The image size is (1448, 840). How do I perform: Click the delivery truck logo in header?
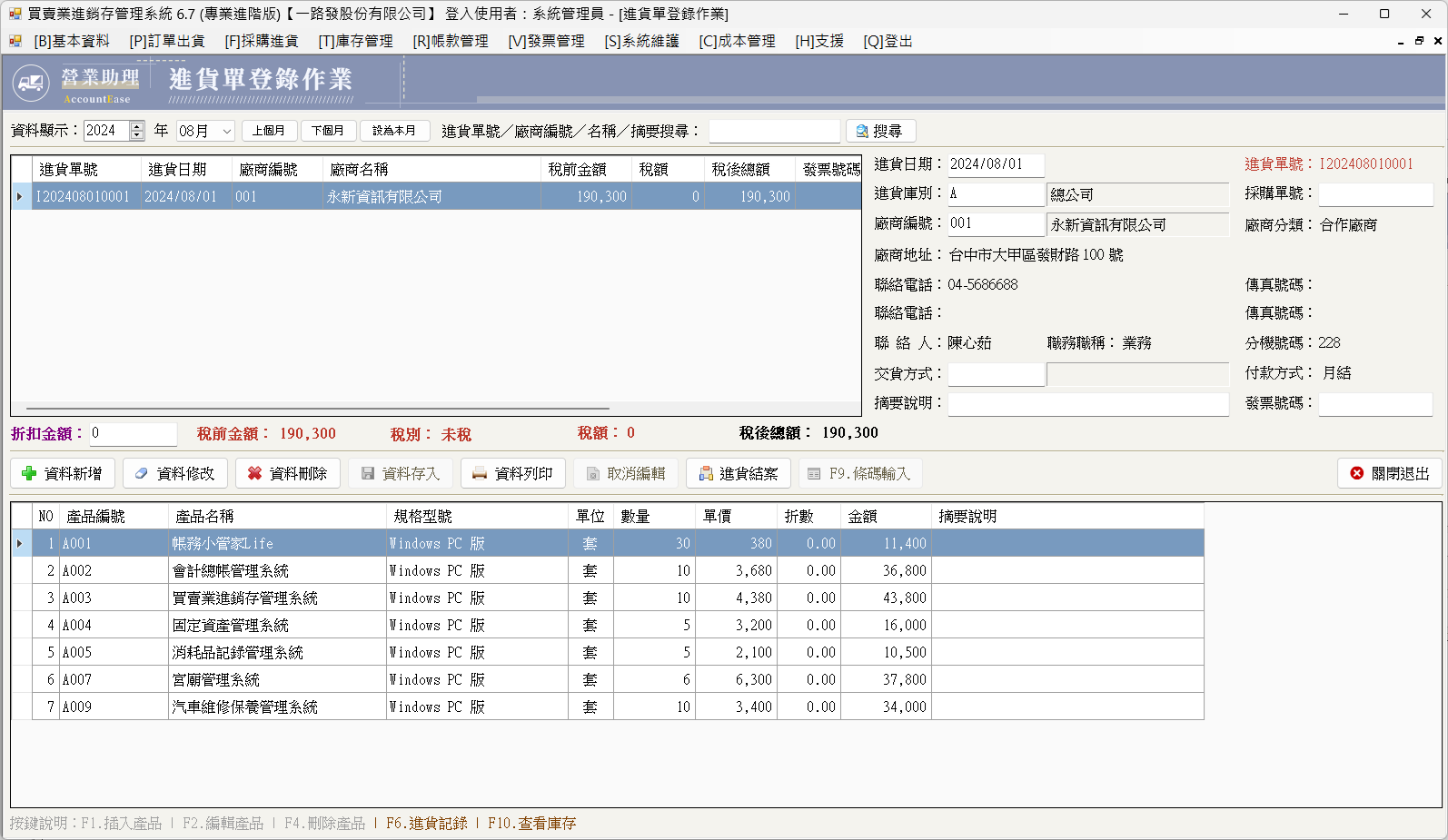[31, 84]
